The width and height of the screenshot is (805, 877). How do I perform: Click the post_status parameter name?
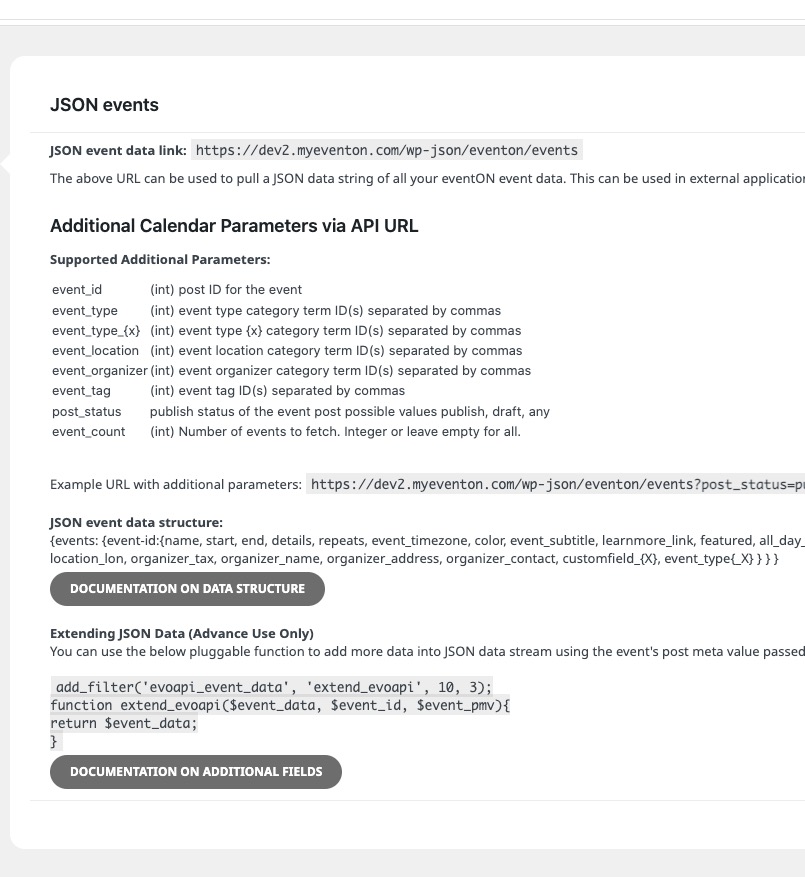86,412
